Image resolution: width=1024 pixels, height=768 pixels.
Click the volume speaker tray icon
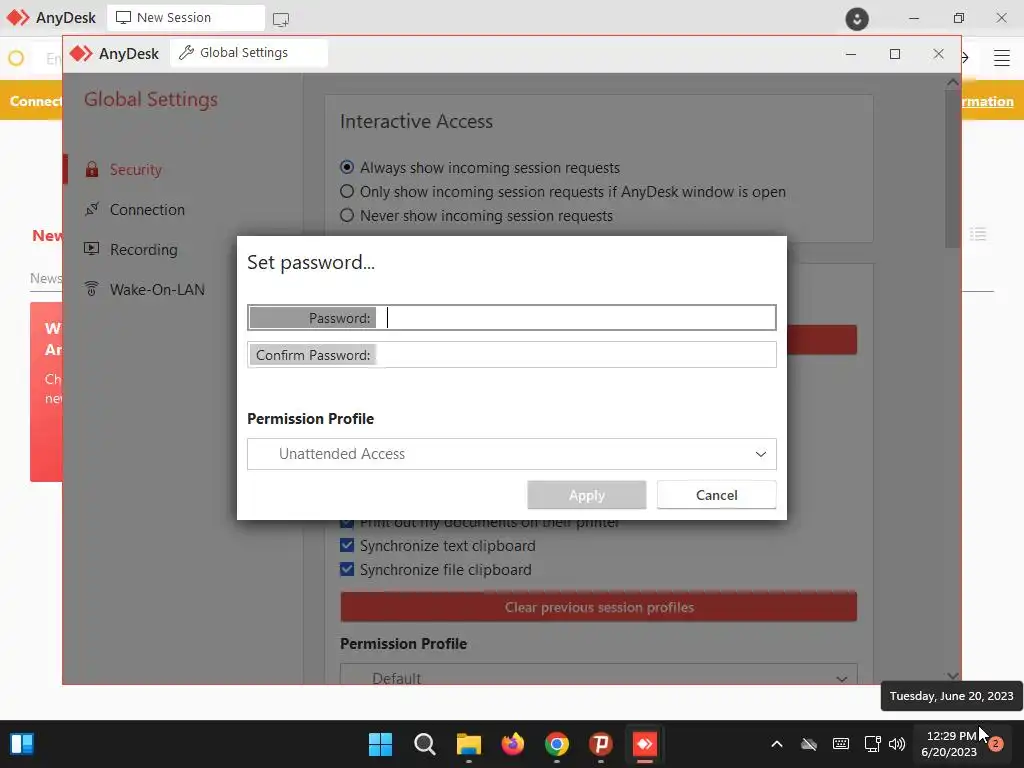(897, 744)
